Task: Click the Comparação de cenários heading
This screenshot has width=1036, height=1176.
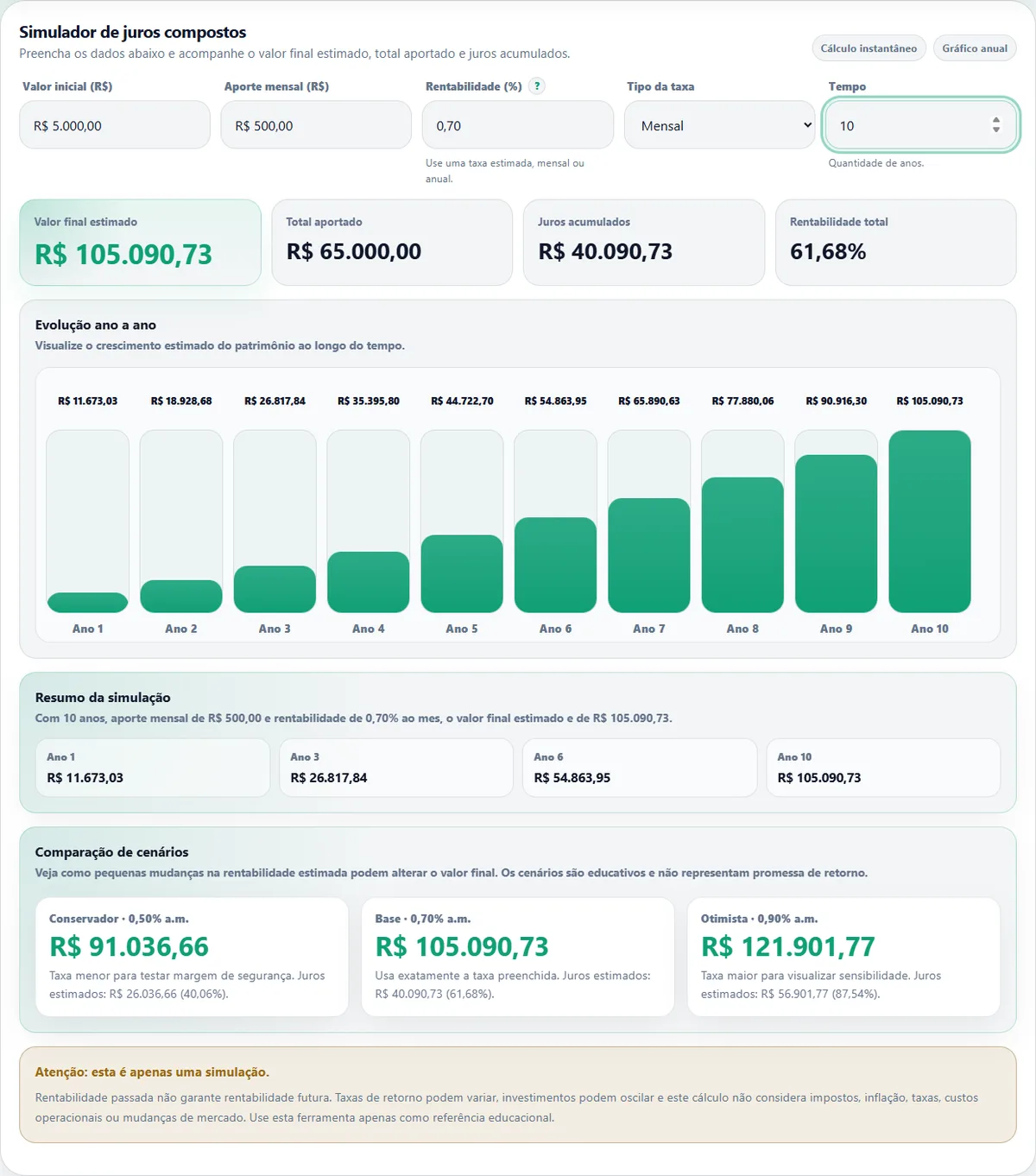Action: coord(111,852)
